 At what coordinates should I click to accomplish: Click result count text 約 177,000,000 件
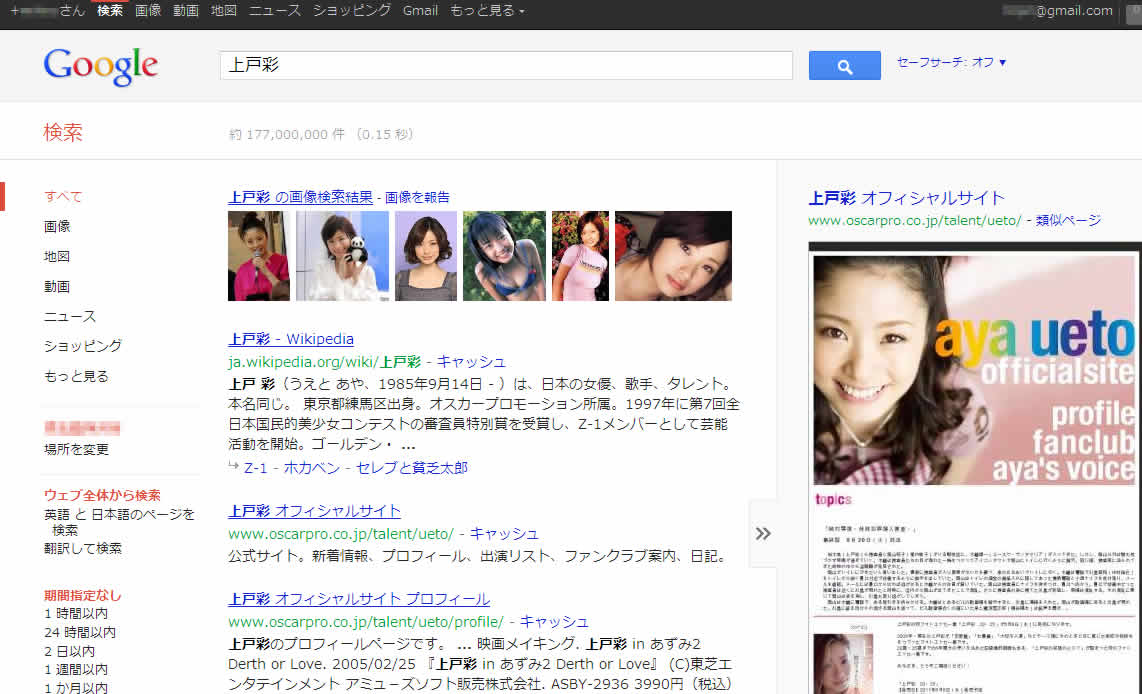[x=287, y=135]
